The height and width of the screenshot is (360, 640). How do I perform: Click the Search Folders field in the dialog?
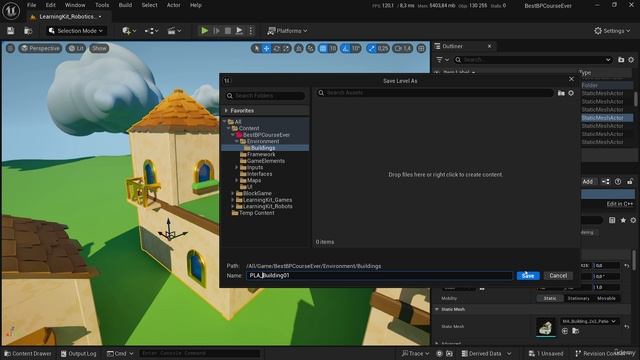[265, 96]
